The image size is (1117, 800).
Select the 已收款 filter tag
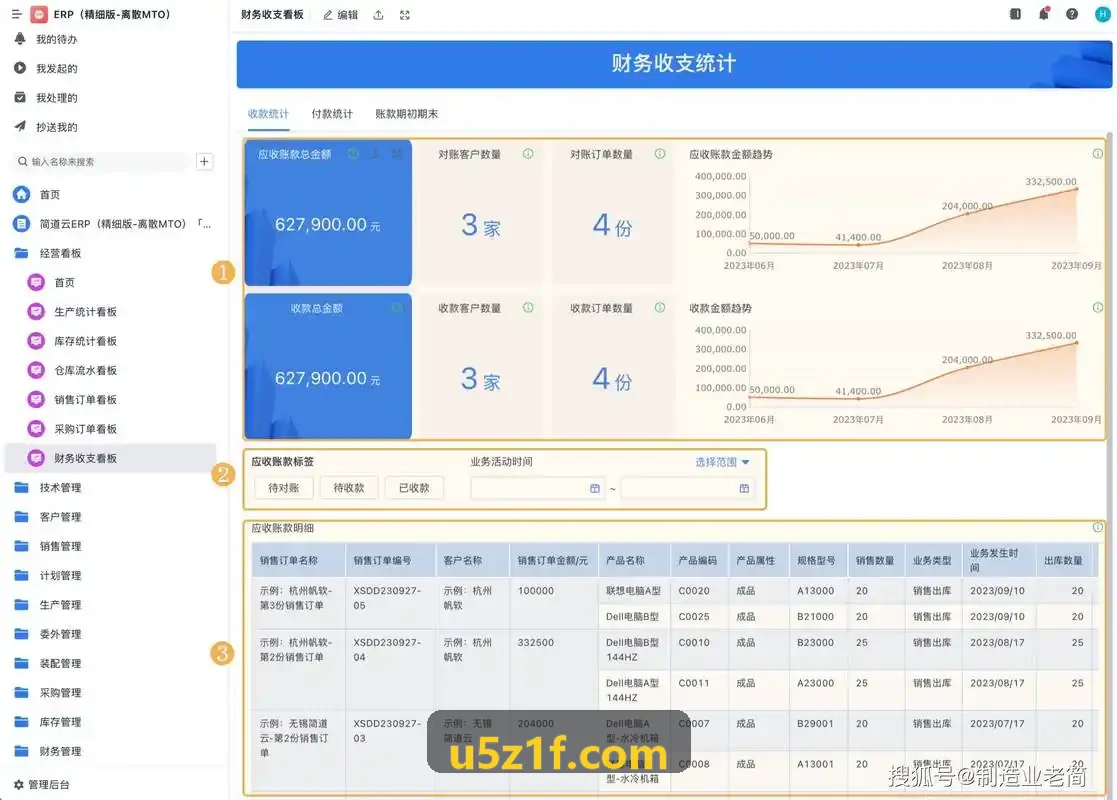(x=414, y=488)
